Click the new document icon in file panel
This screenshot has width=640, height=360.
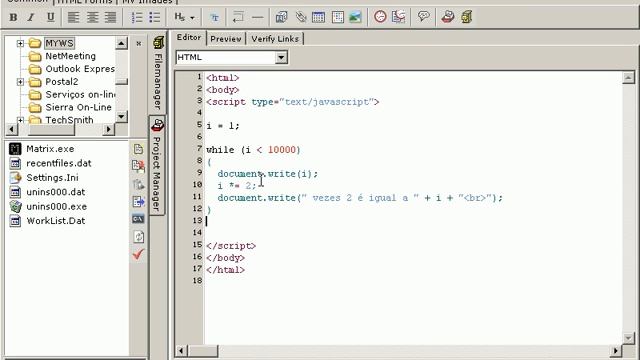pyautogui.click(x=138, y=149)
